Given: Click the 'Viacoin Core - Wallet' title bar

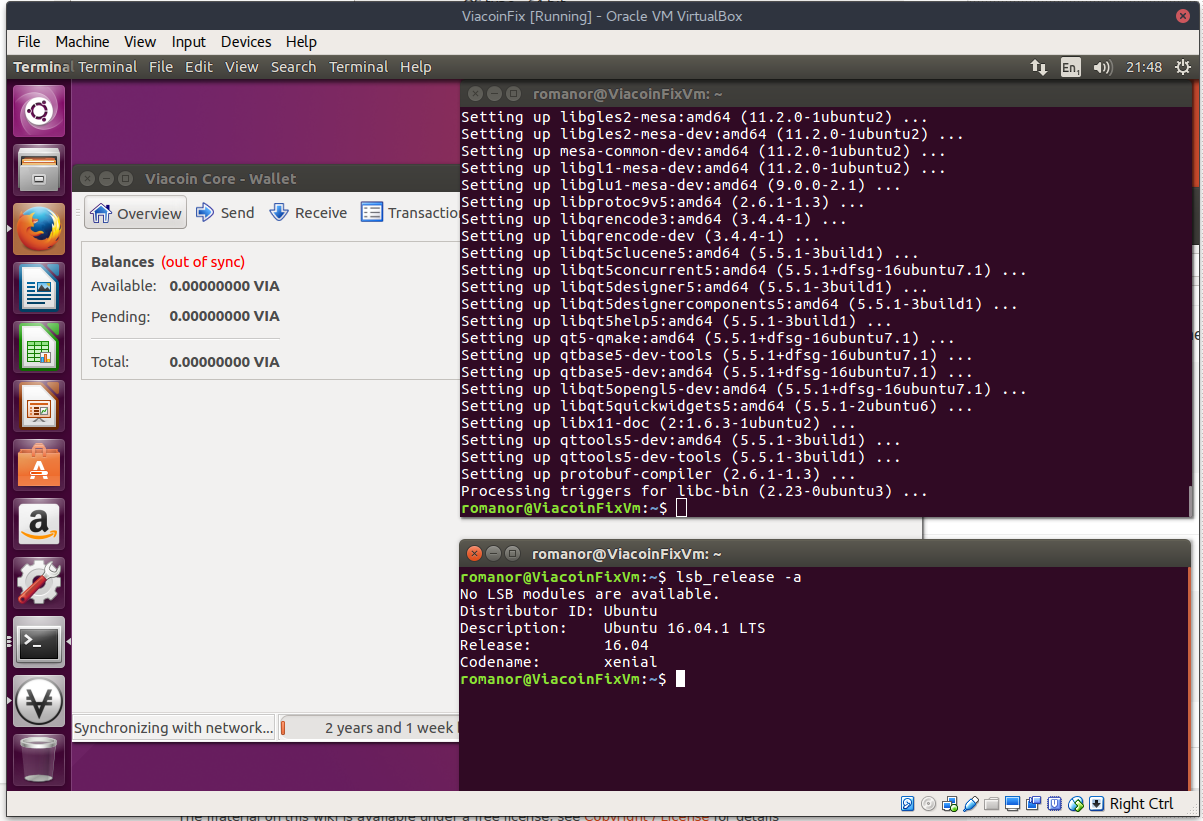Looking at the screenshot, I should tap(265, 178).
